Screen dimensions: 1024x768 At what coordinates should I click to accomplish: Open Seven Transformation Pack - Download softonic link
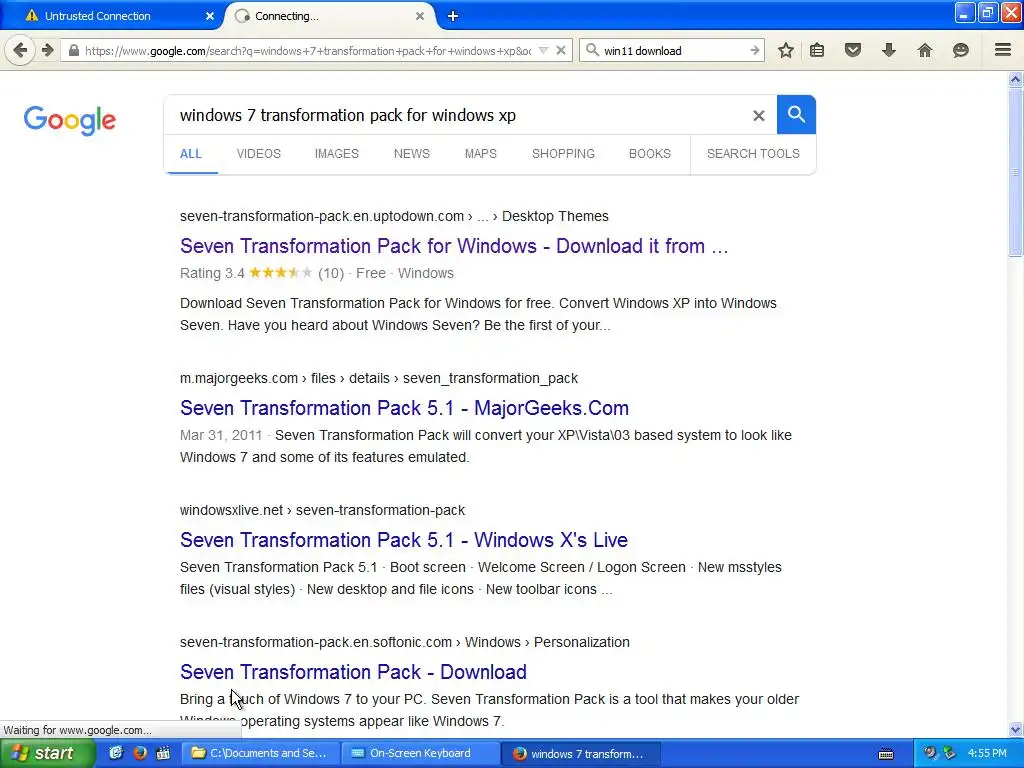[x=353, y=672]
